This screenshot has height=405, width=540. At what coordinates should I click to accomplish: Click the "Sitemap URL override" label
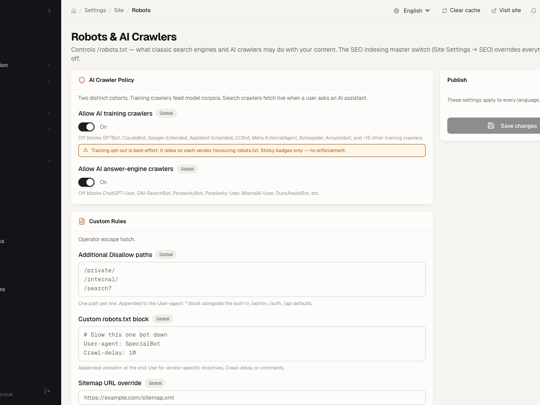pos(110,383)
